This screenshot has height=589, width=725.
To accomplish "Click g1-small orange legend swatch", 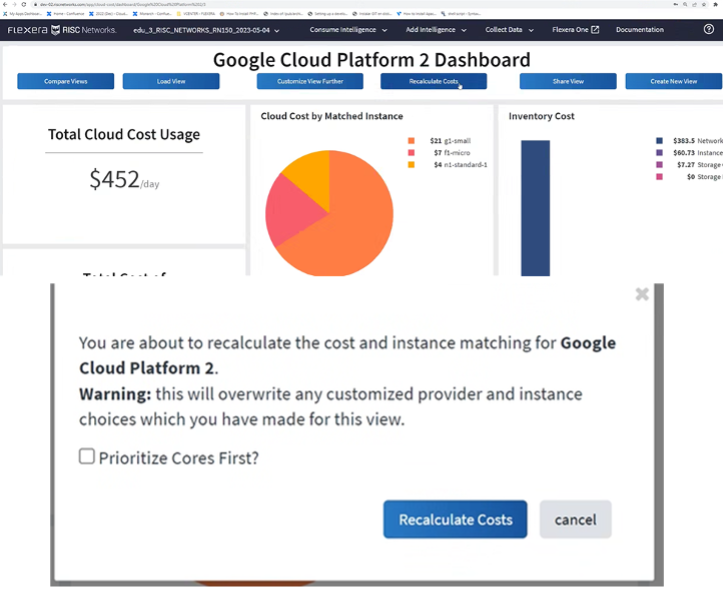I will point(410,141).
